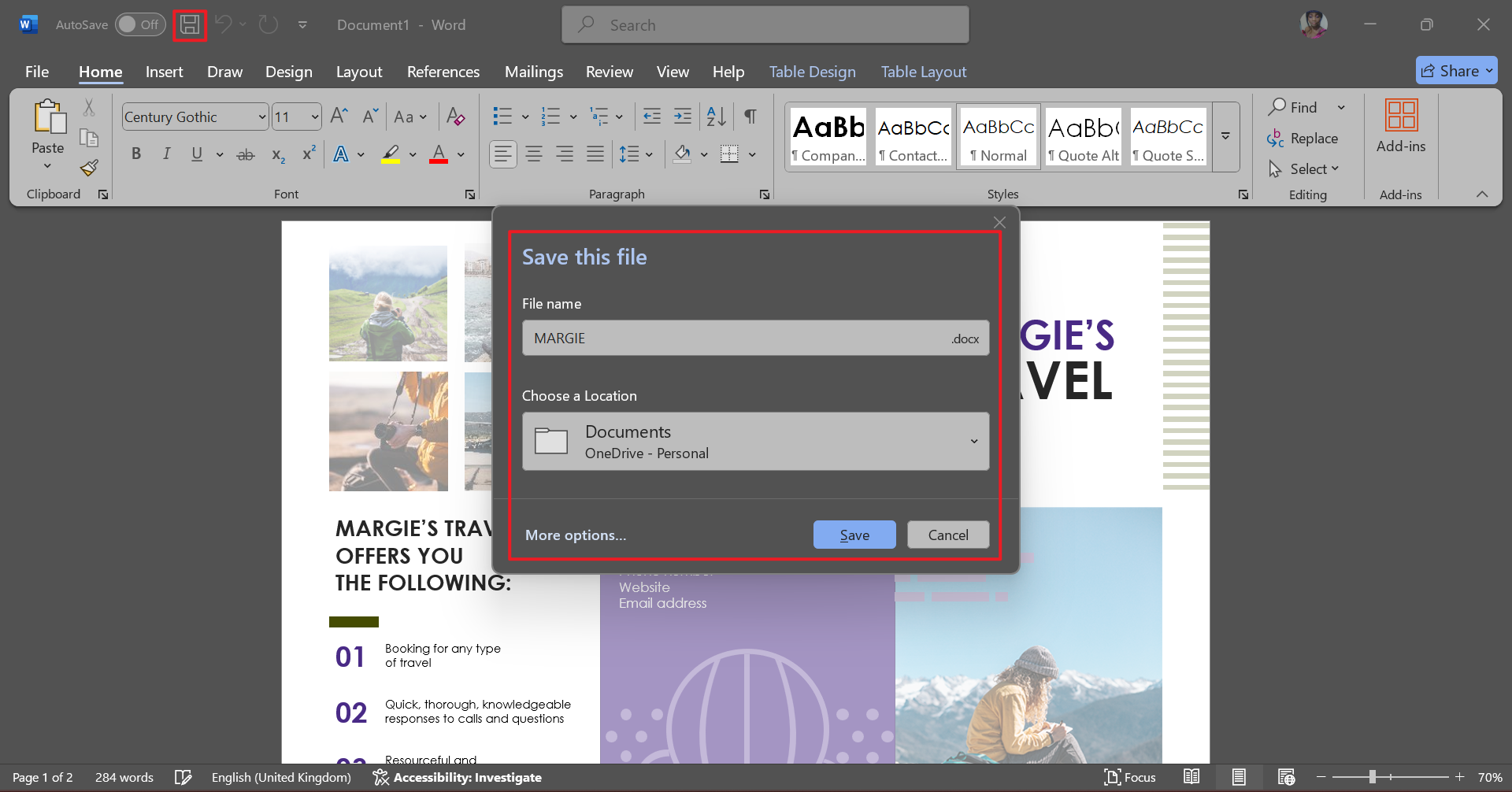Toggle AutoSave off switch

[139, 24]
